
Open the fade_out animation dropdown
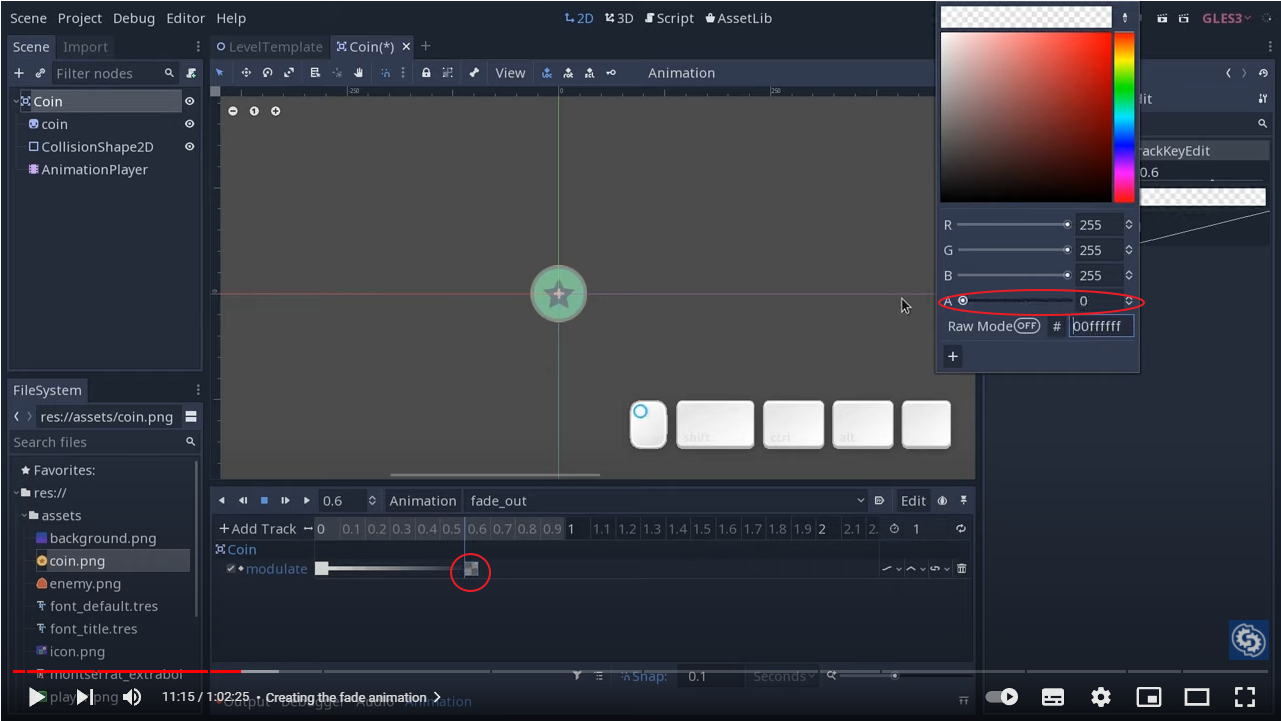pyautogui.click(x=667, y=501)
